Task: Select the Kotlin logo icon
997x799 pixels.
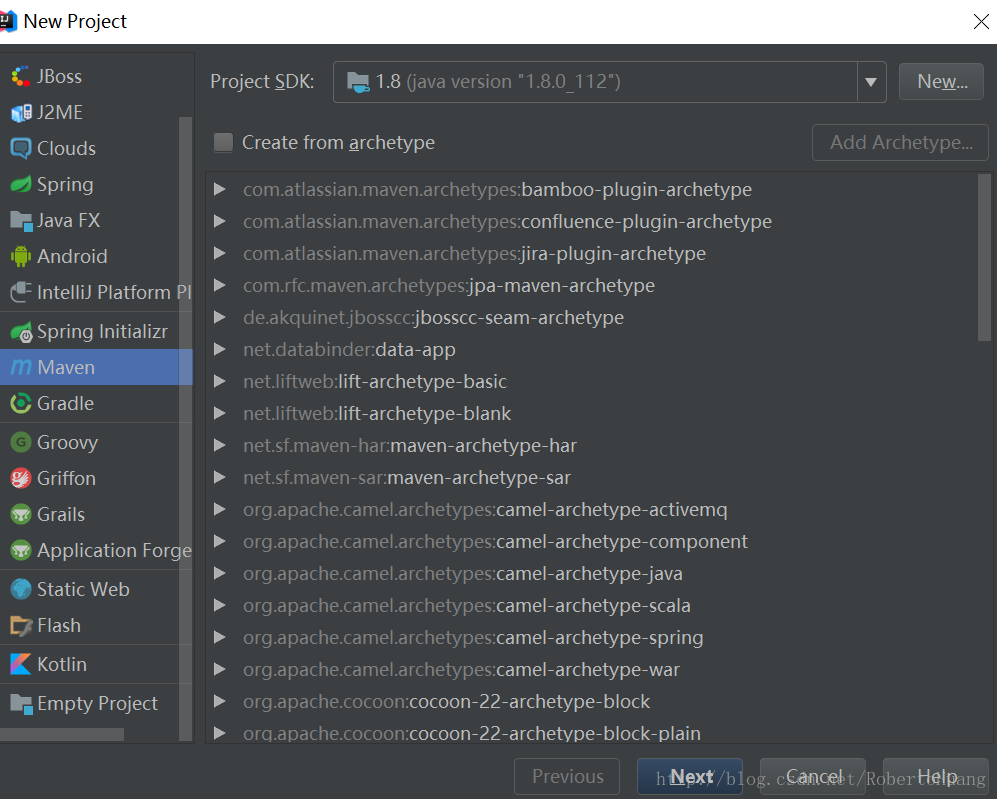Action: [x=21, y=665]
